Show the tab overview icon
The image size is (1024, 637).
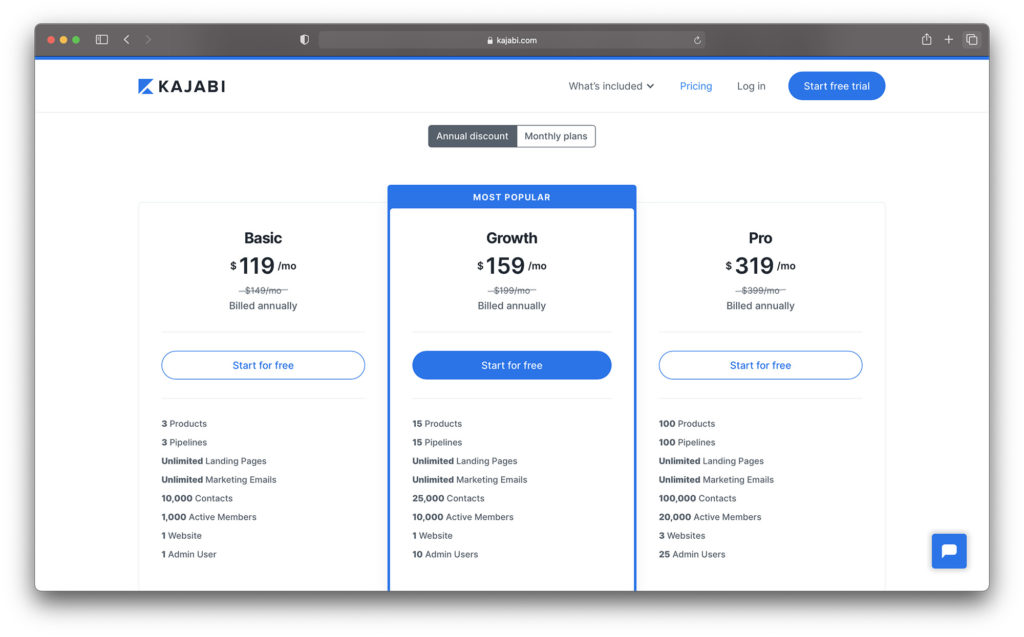[x=971, y=40]
